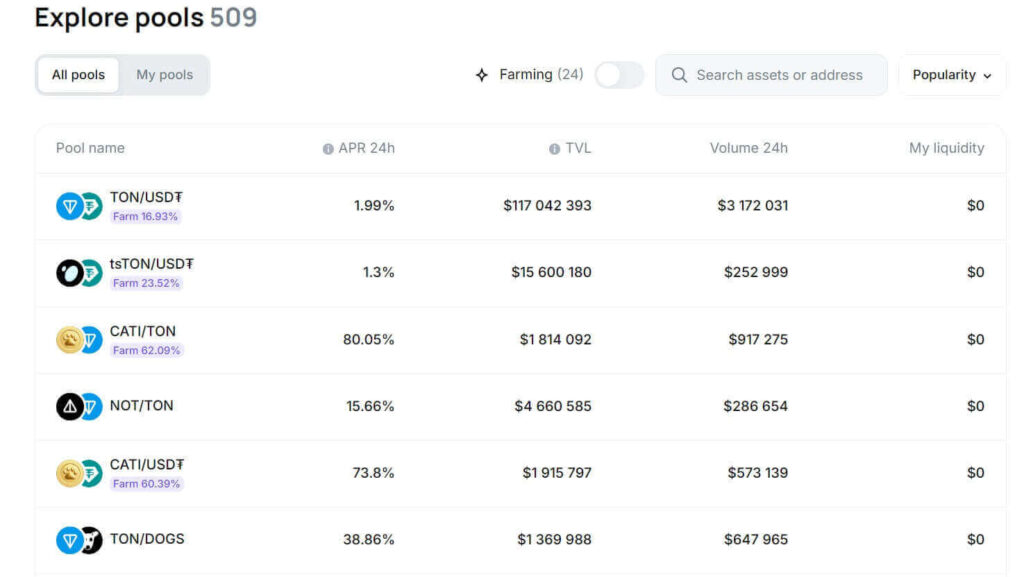Focus the Search assets or address field
The width and height of the screenshot is (1024, 577).
tap(779, 75)
